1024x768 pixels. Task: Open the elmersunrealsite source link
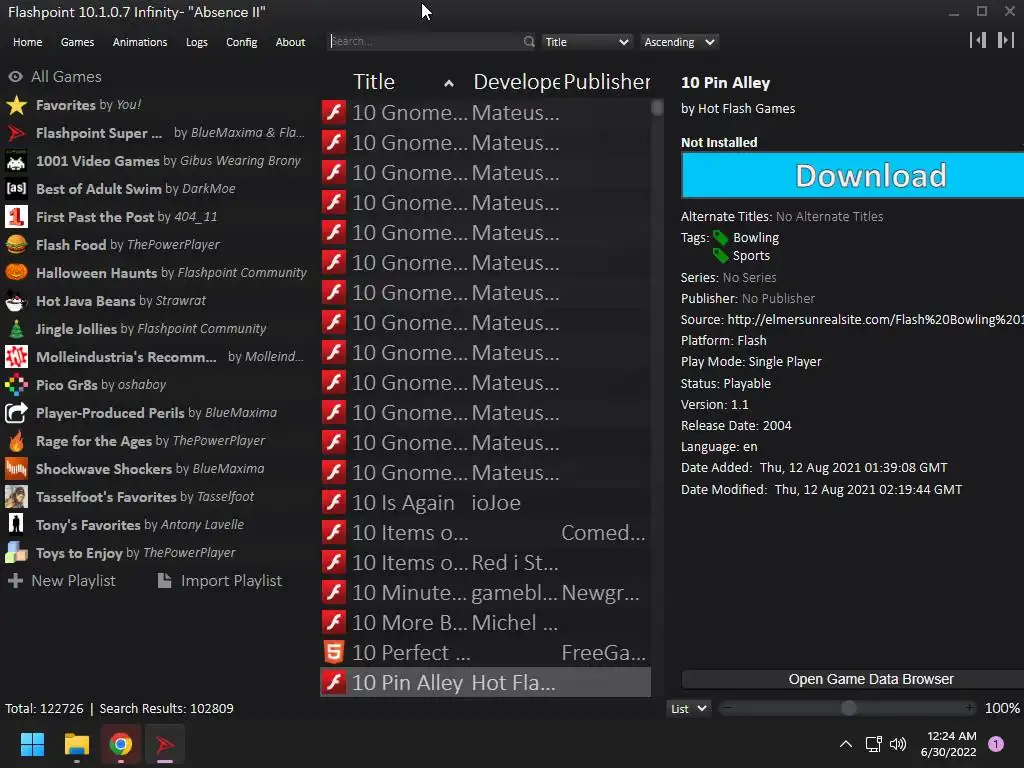(x=875, y=319)
